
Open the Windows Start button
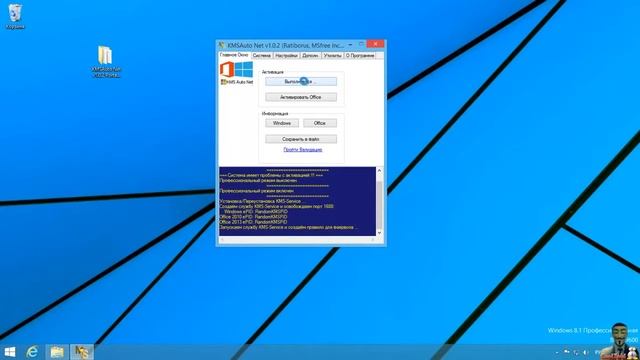click(9, 352)
